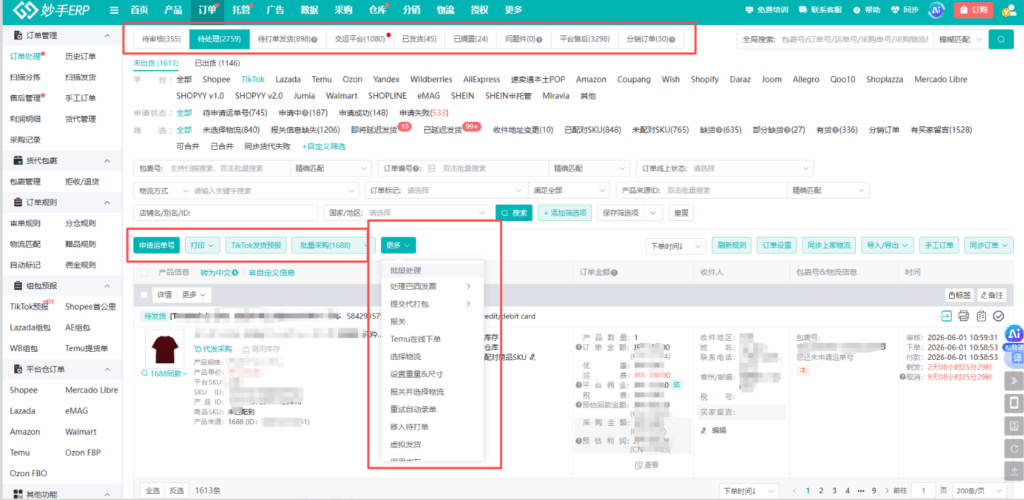Open the 下单时间 sort dropdown above table
The width and height of the screenshot is (1024, 500).
[x=676, y=245]
